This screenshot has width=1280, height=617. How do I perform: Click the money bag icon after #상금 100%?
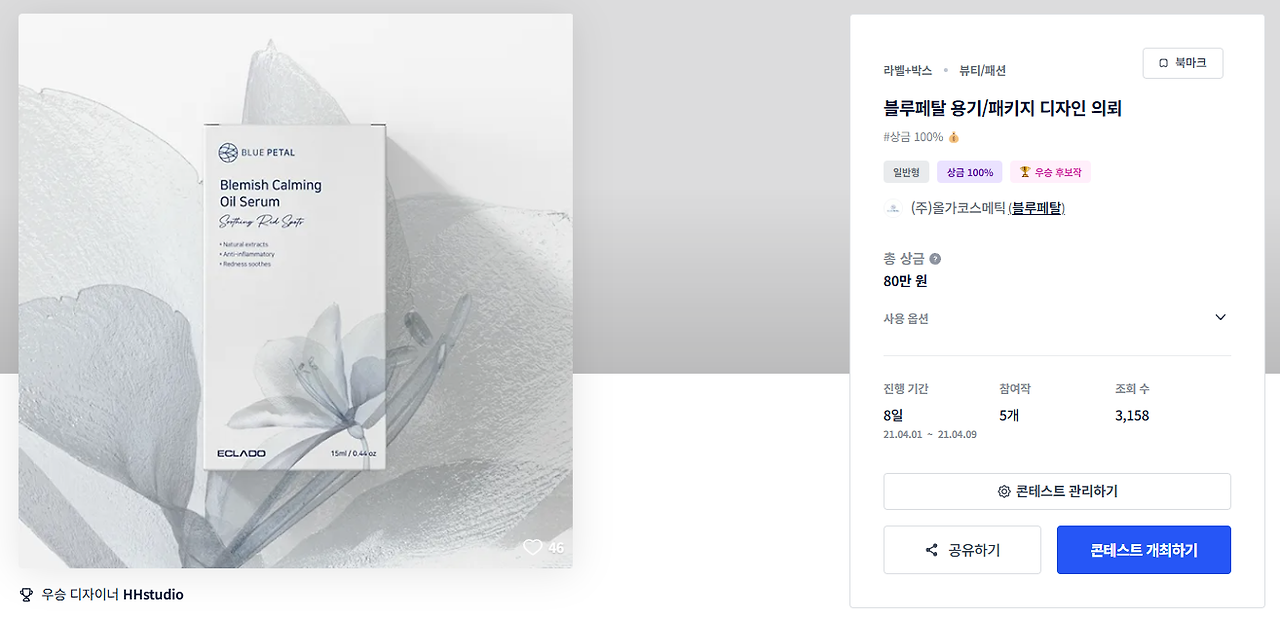(954, 137)
